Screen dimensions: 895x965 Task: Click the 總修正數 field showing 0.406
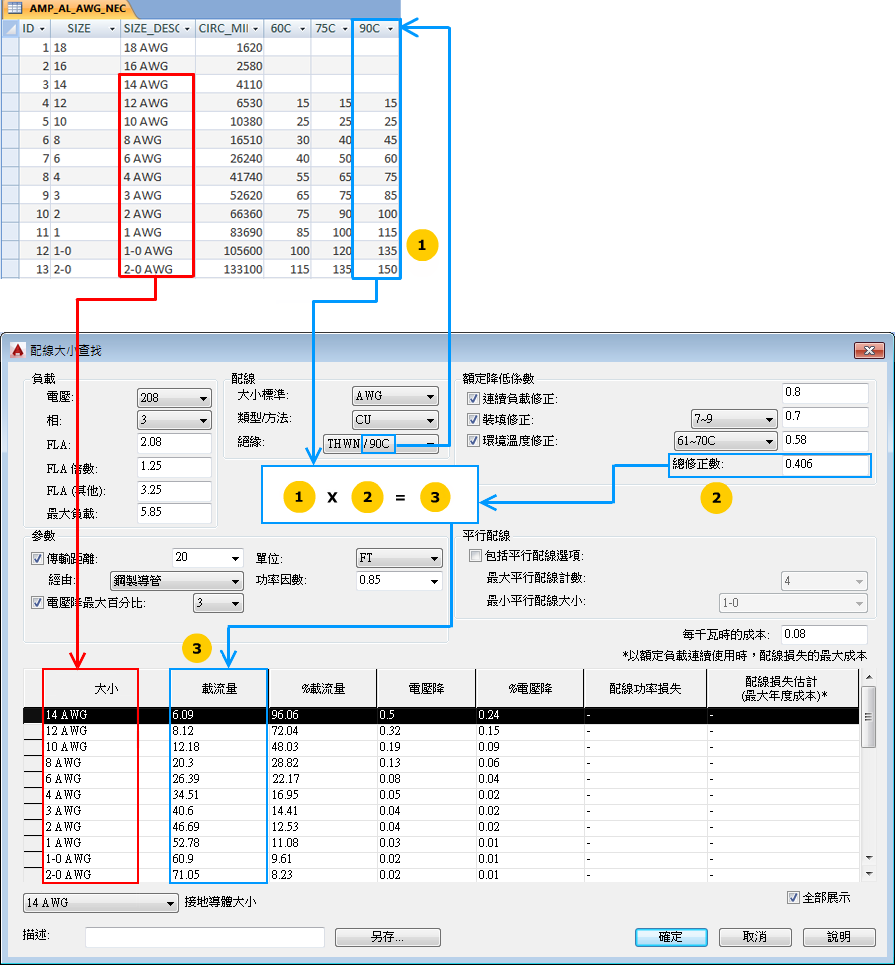(x=825, y=465)
